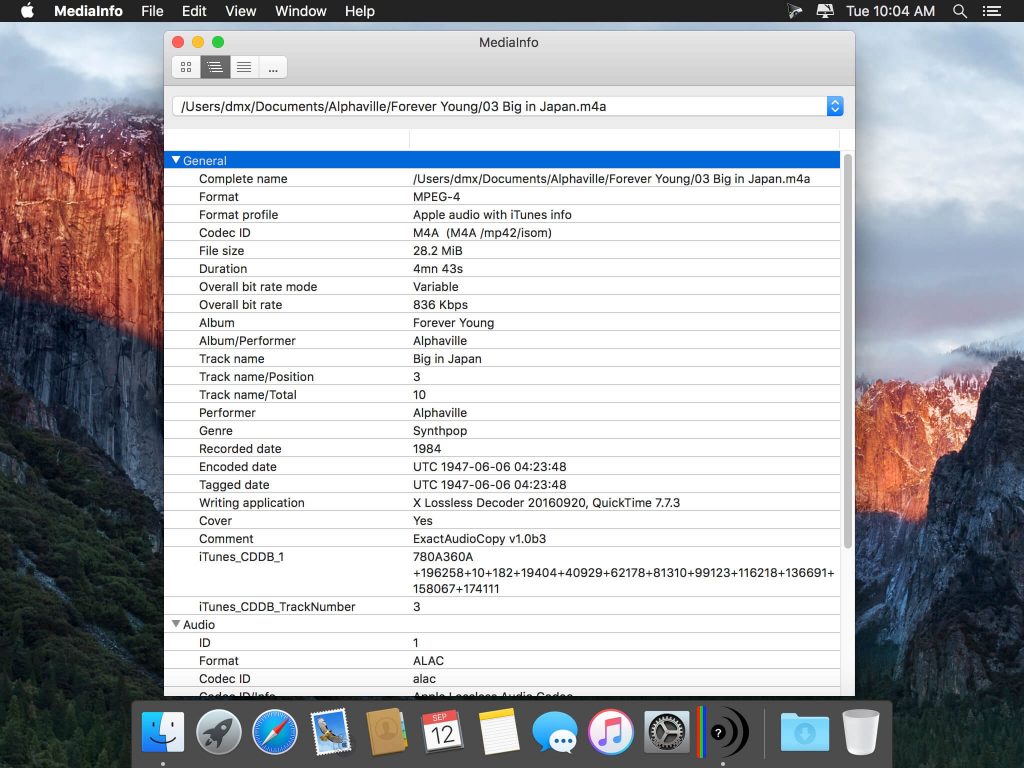The height and width of the screenshot is (768, 1024).
Task: Click the clock showing Tue 10:04 AM
Action: pyautogui.click(x=890, y=11)
